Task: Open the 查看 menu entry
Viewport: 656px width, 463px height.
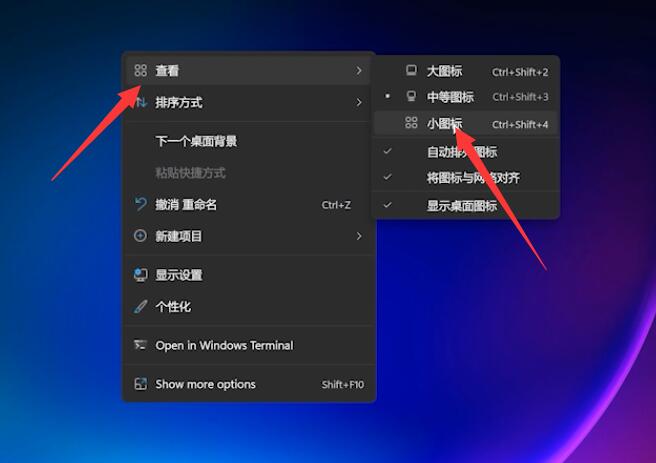Action: pyautogui.click(x=249, y=71)
